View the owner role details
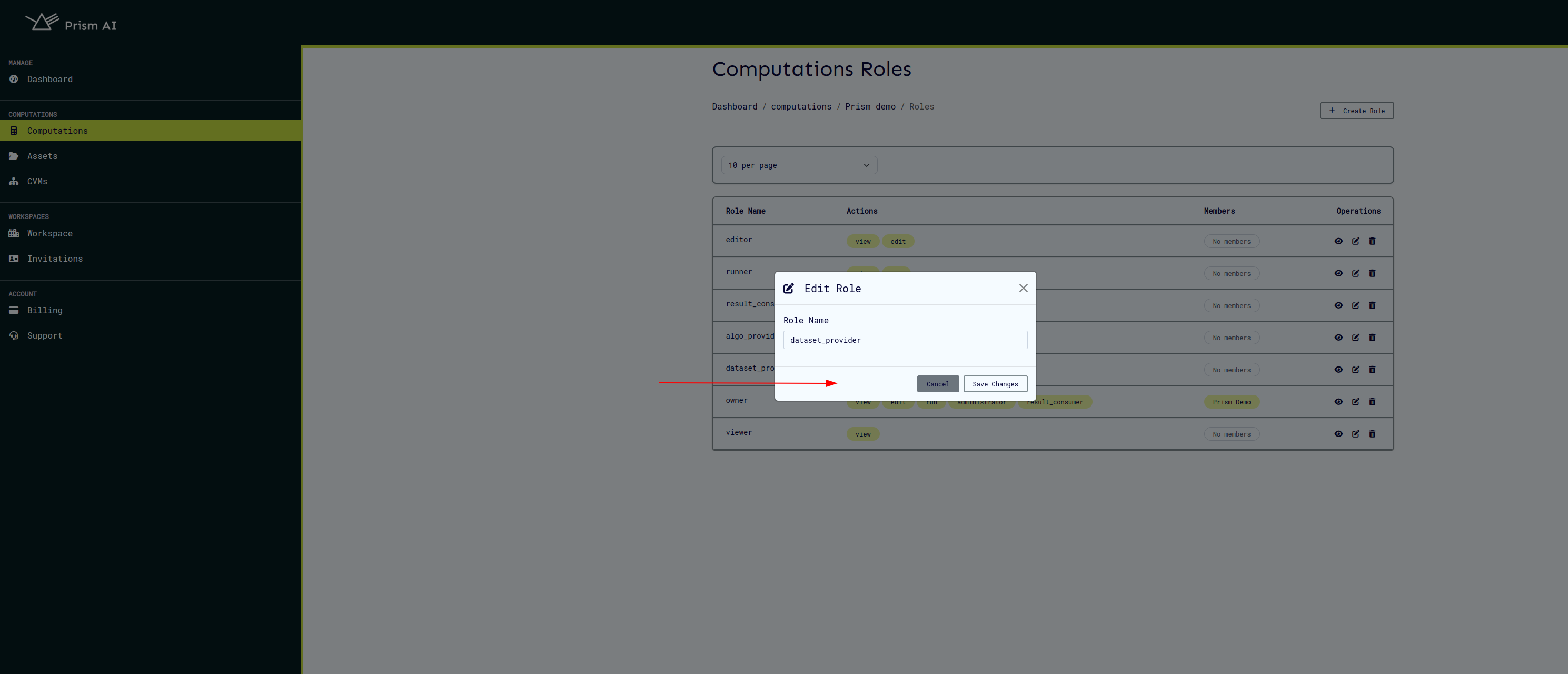1568x674 pixels. point(1338,402)
